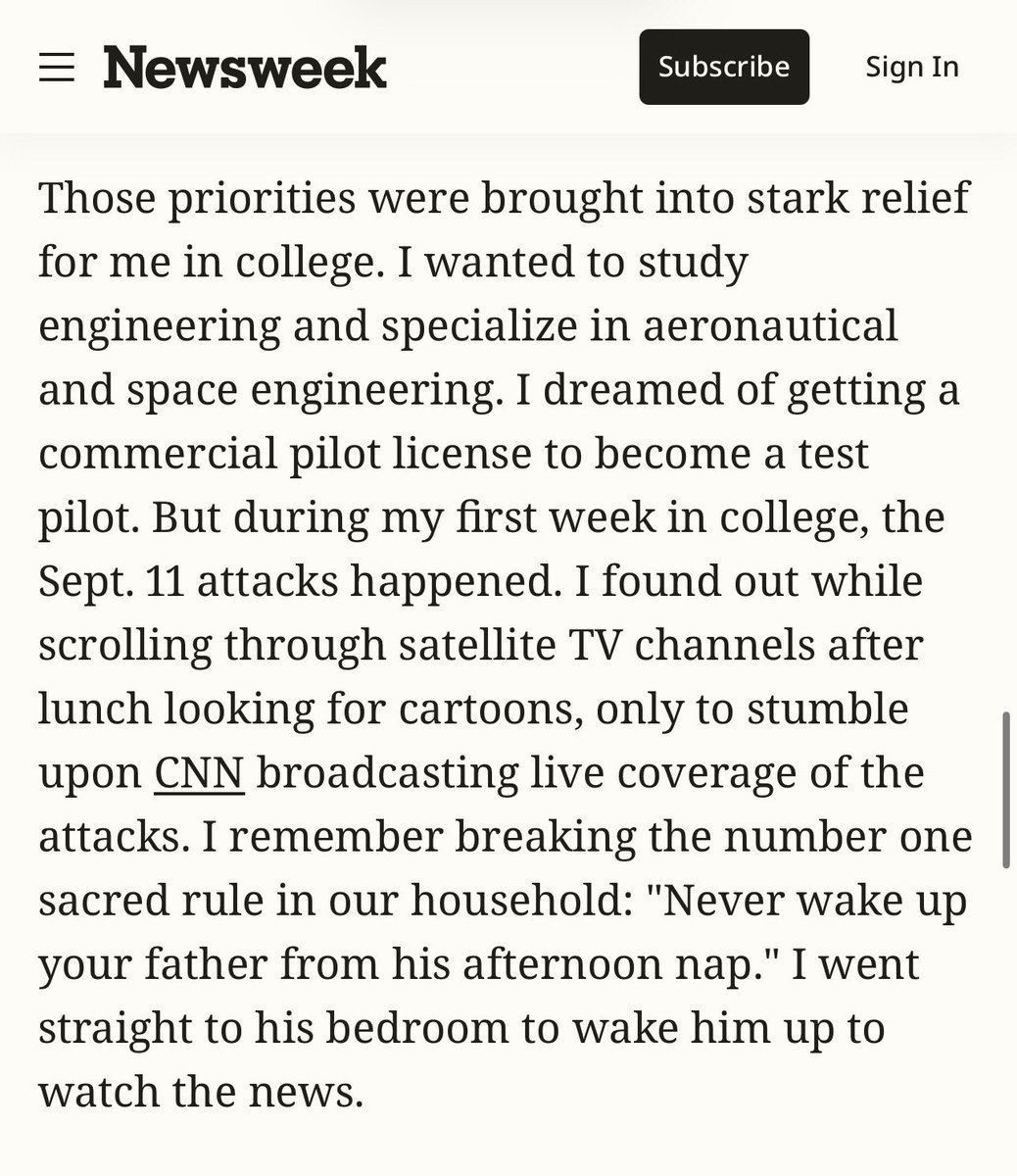Viewport: 1017px width, 1176px height.
Task: Open the hamburger navigation menu
Action: 57,67
